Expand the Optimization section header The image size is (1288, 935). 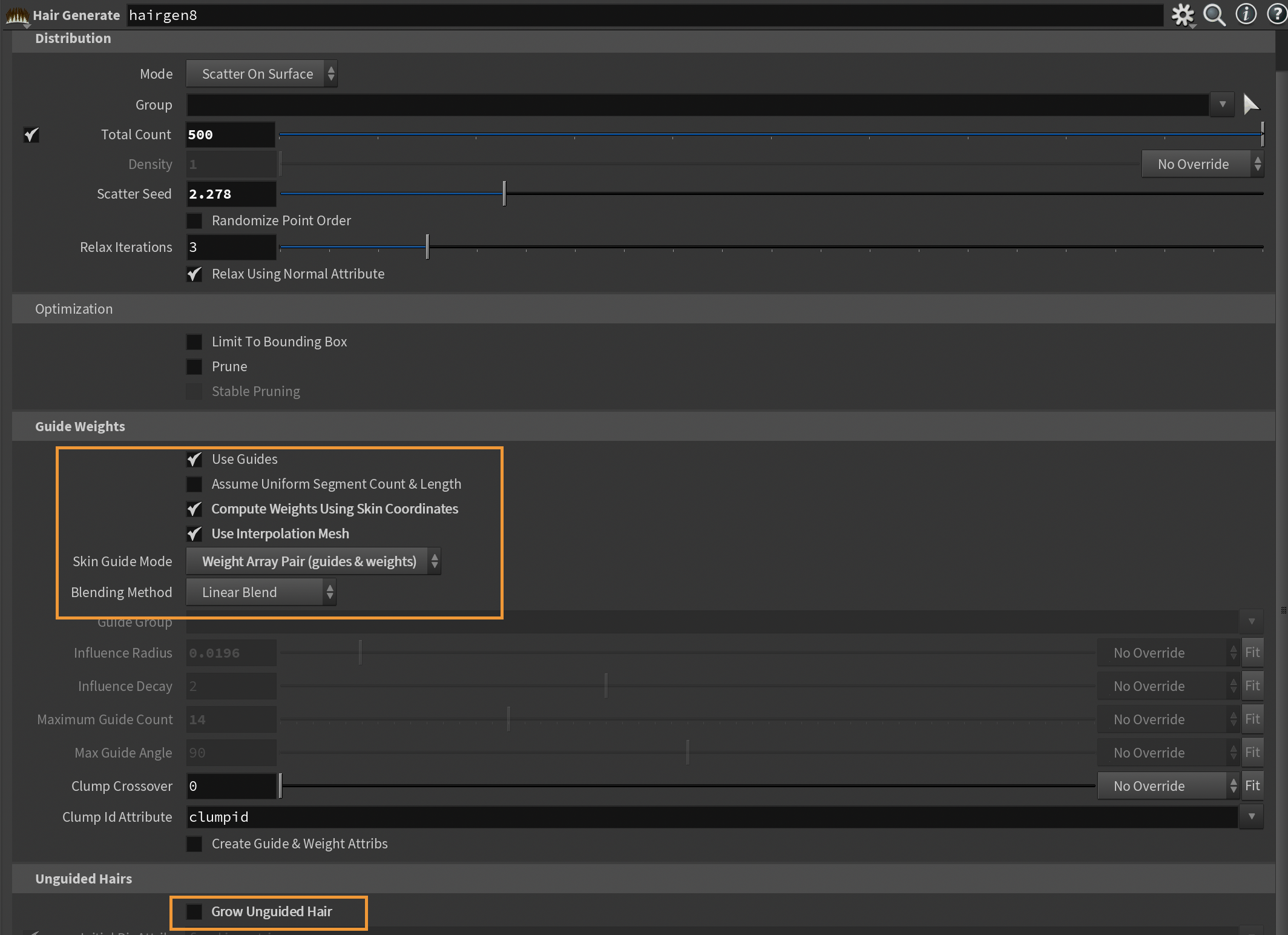pos(74,309)
